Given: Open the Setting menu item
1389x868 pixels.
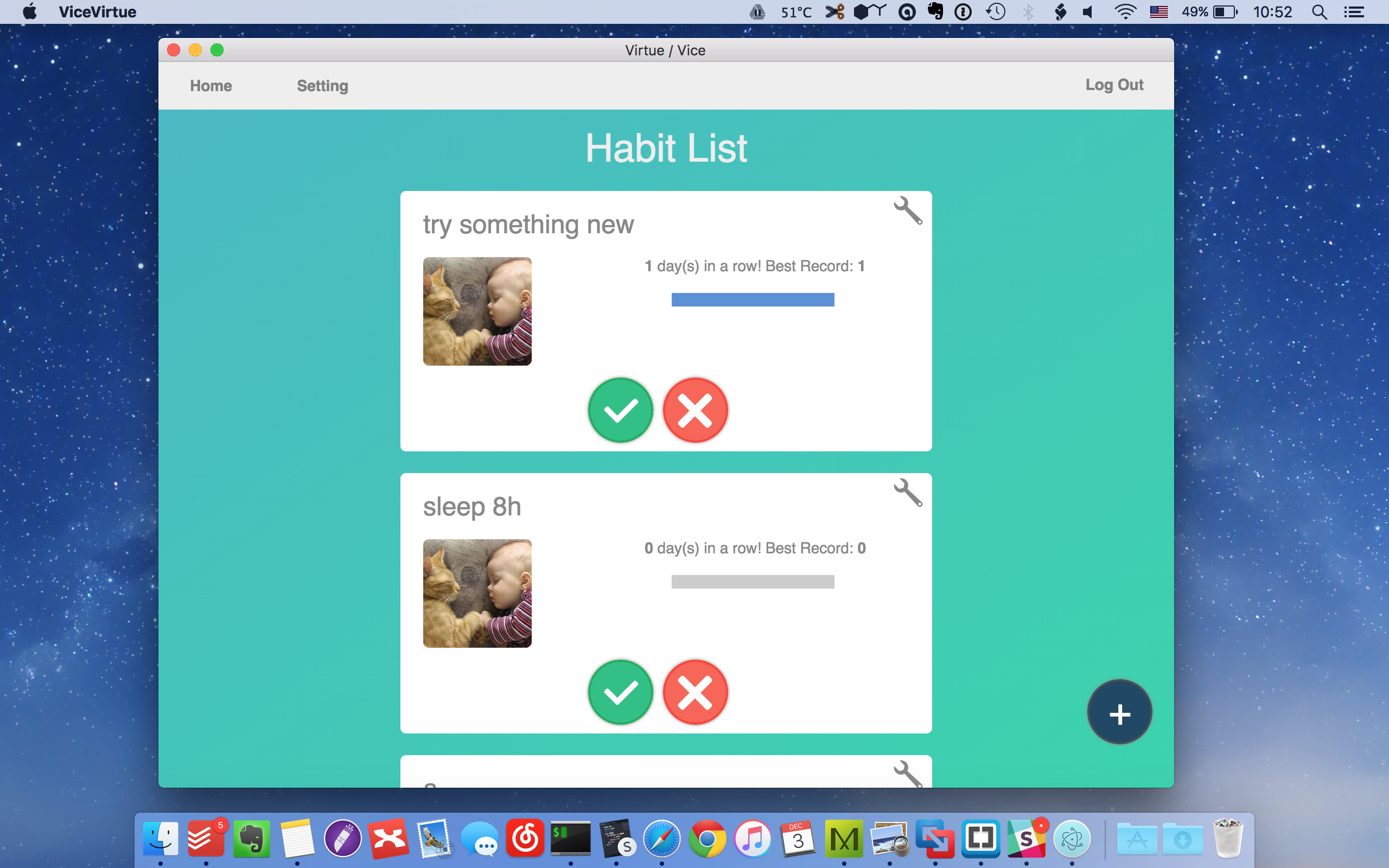Looking at the screenshot, I should point(322,85).
